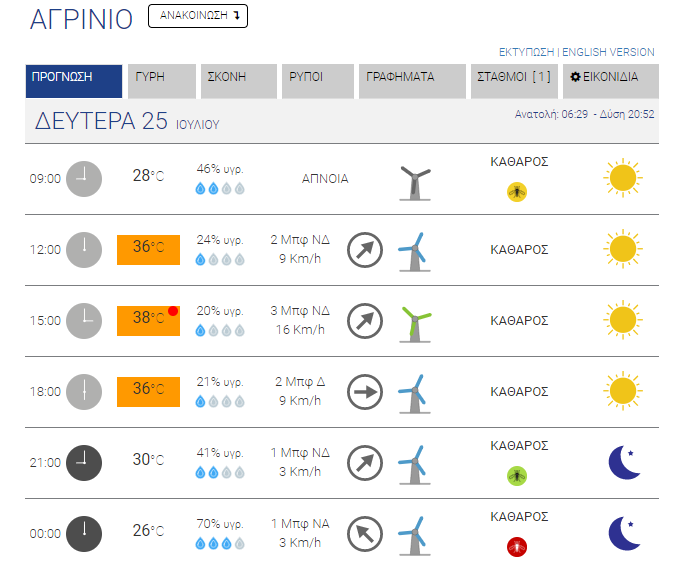Click the still wind turbine at 09:00
The width and height of the screenshot is (675, 562).
click(415, 183)
